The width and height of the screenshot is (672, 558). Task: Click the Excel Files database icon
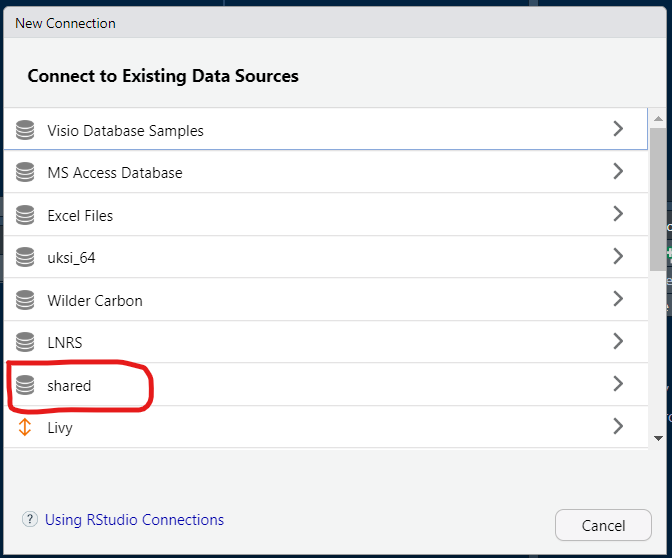tap(25, 215)
